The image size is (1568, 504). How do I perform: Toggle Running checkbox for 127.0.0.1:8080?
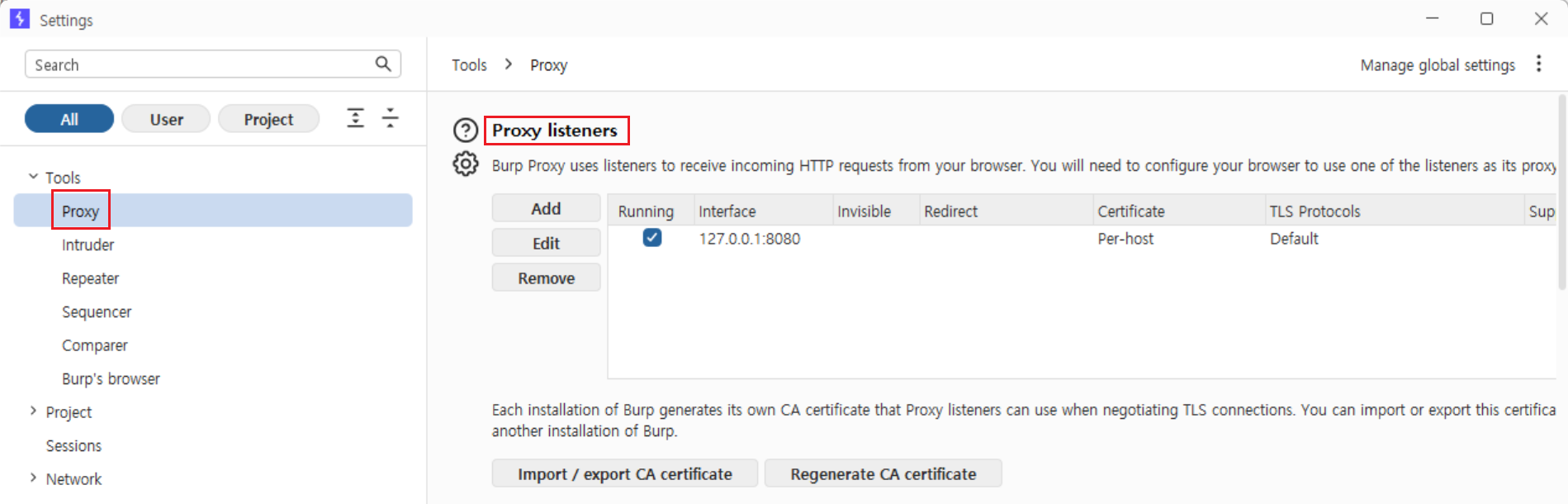(652, 238)
